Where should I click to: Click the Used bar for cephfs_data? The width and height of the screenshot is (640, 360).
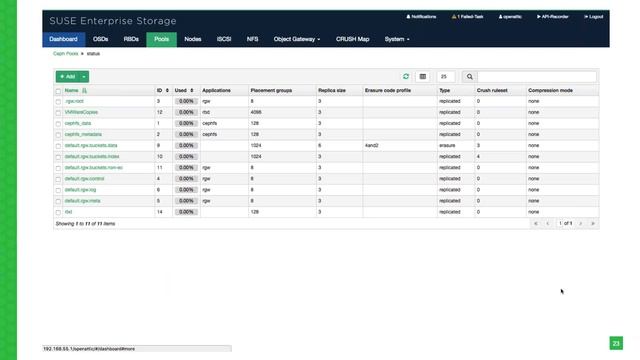(186, 123)
